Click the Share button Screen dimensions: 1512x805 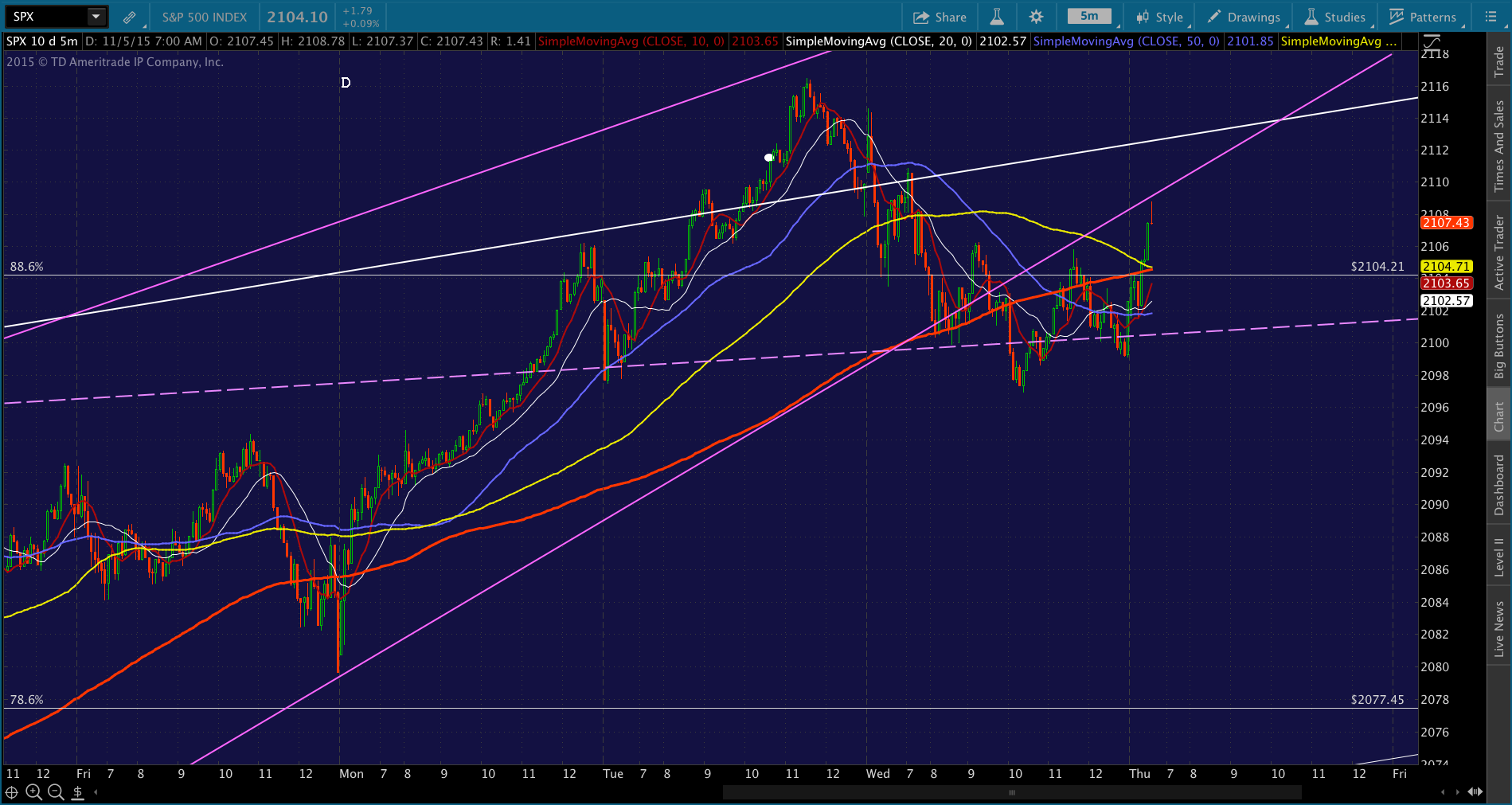click(940, 17)
